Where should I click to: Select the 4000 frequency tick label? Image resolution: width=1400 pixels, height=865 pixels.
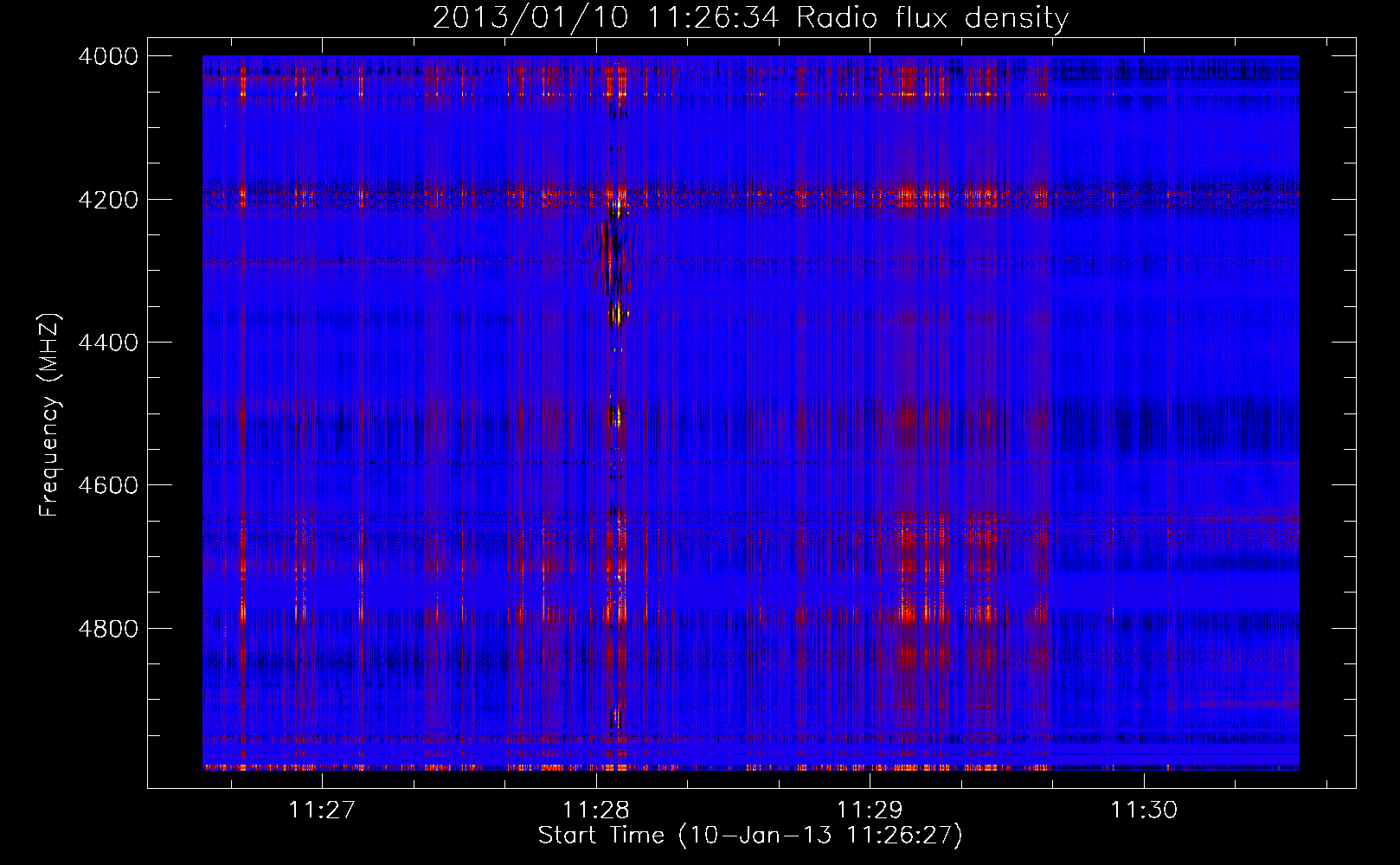[x=108, y=56]
